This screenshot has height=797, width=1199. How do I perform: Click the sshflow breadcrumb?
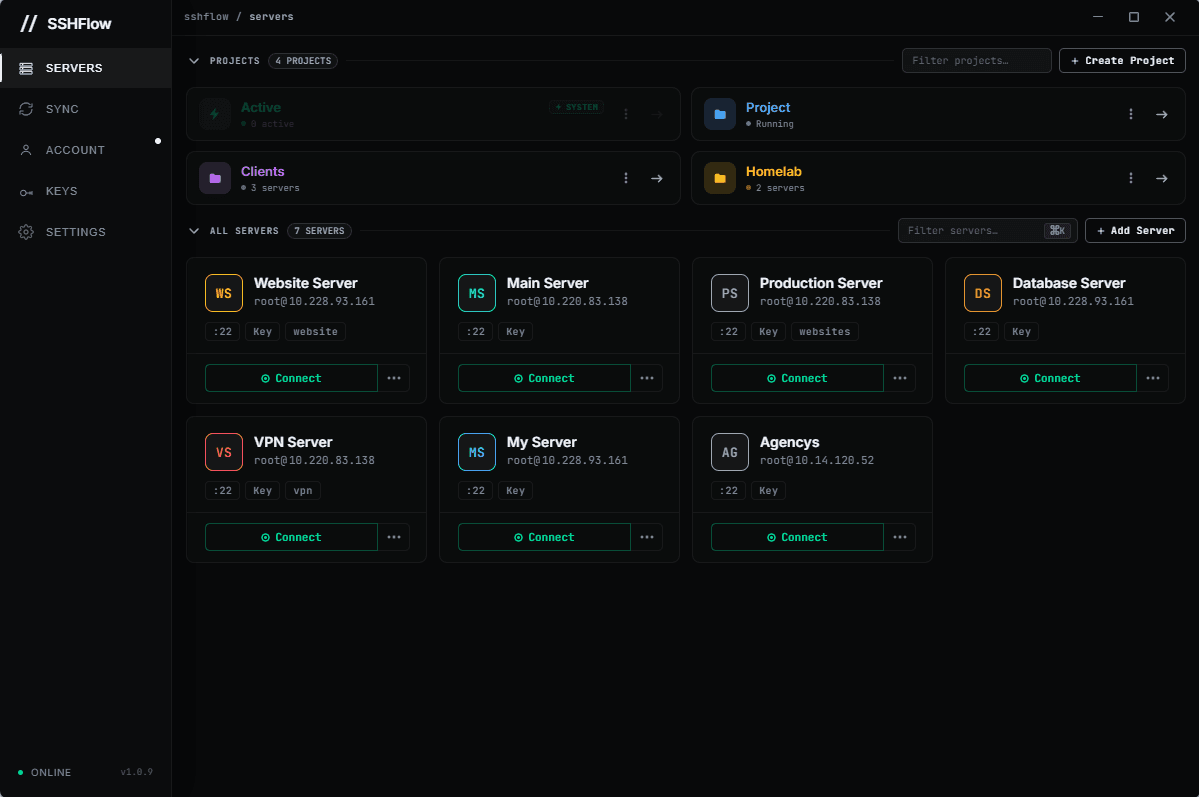(x=206, y=16)
